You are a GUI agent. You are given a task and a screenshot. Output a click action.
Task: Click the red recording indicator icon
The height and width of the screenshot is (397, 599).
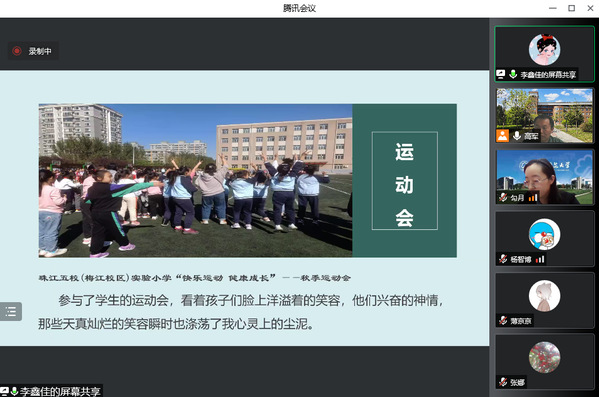click(17, 51)
